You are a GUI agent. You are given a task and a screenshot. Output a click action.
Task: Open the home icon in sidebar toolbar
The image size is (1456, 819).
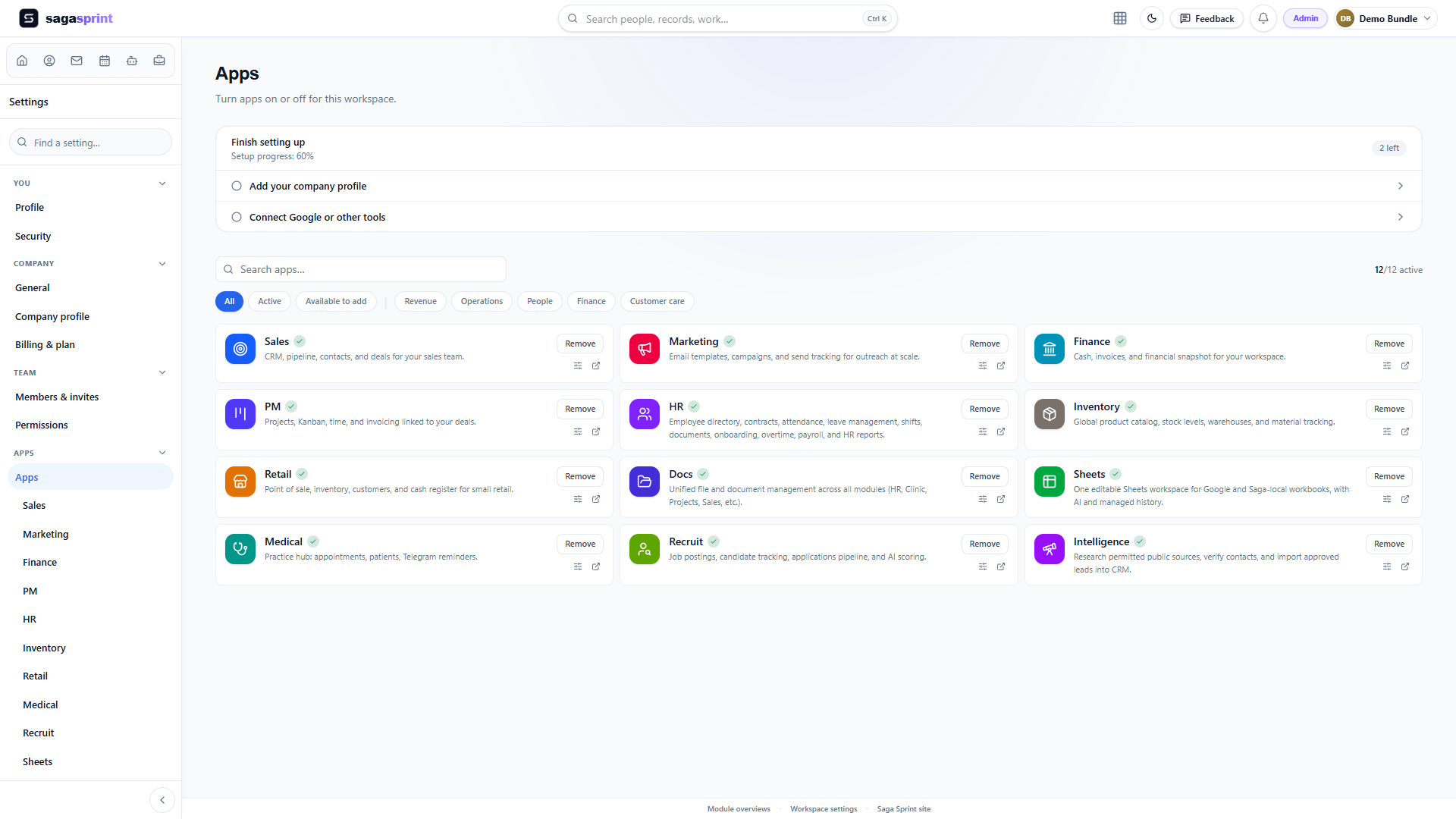[x=22, y=61]
